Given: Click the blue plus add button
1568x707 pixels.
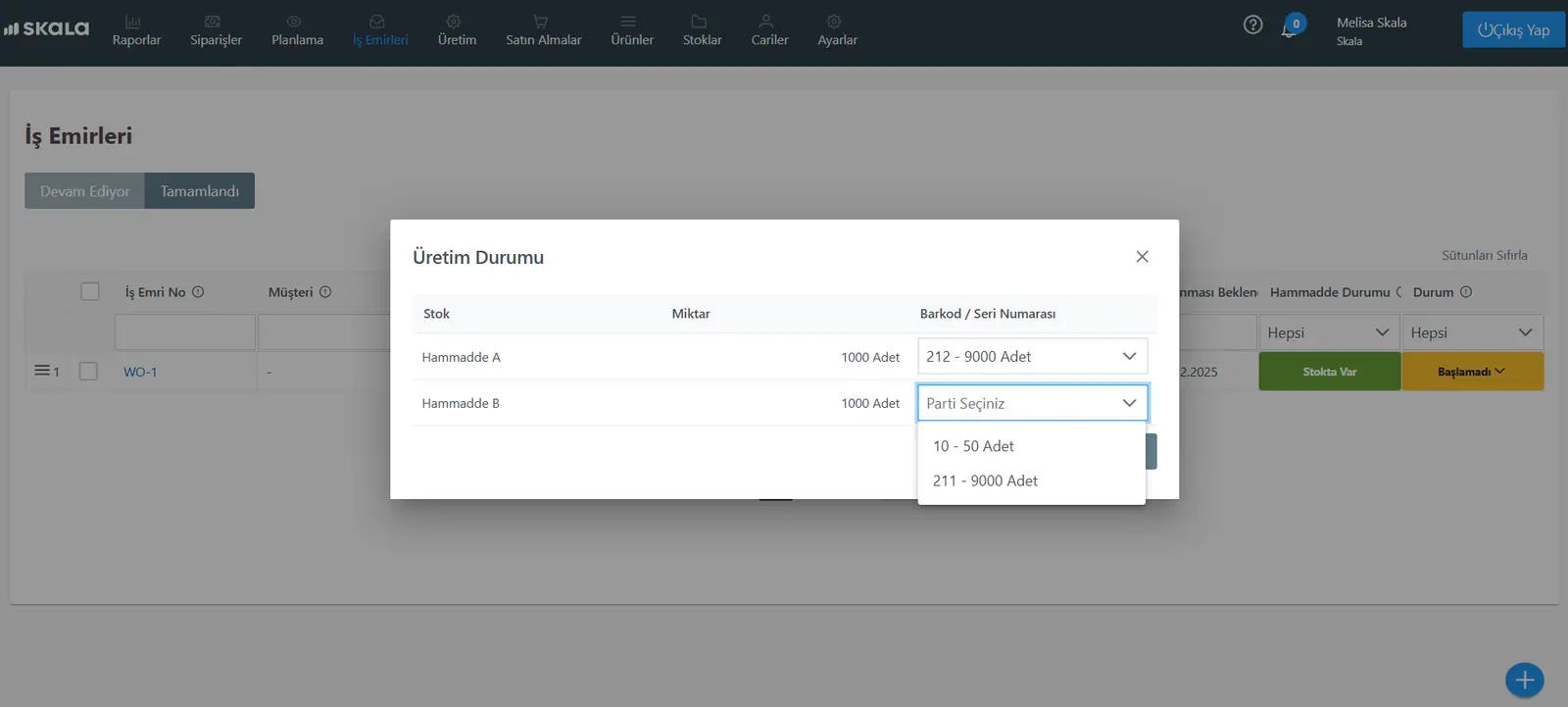Looking at the screenshot, I should point(1524,680).
